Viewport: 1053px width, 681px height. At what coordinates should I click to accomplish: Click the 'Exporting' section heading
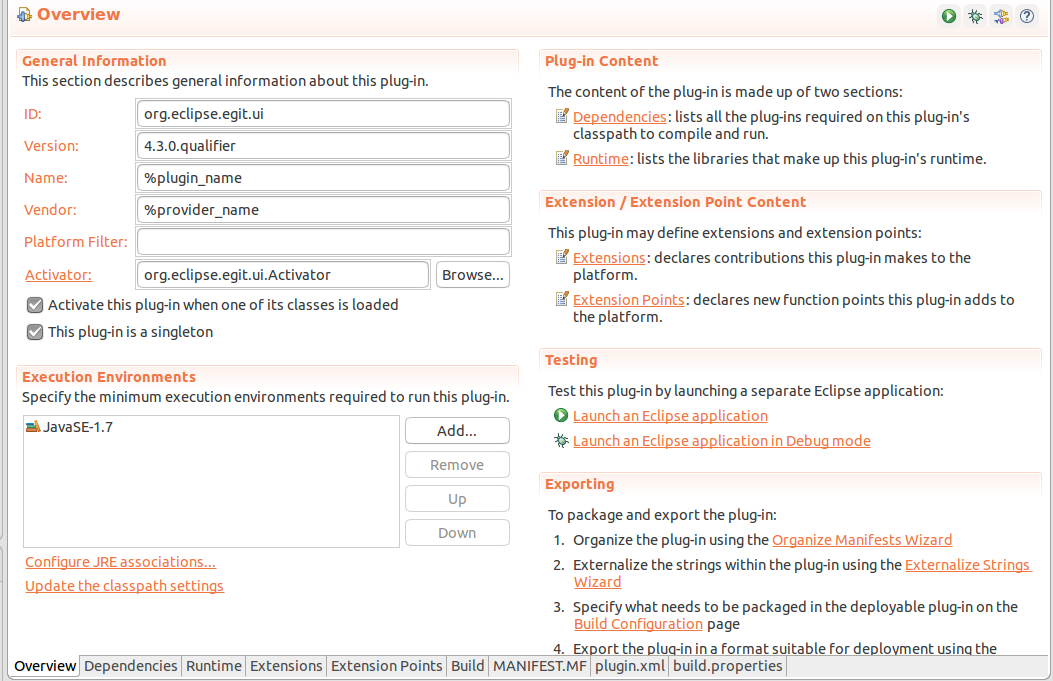point(580,484)
